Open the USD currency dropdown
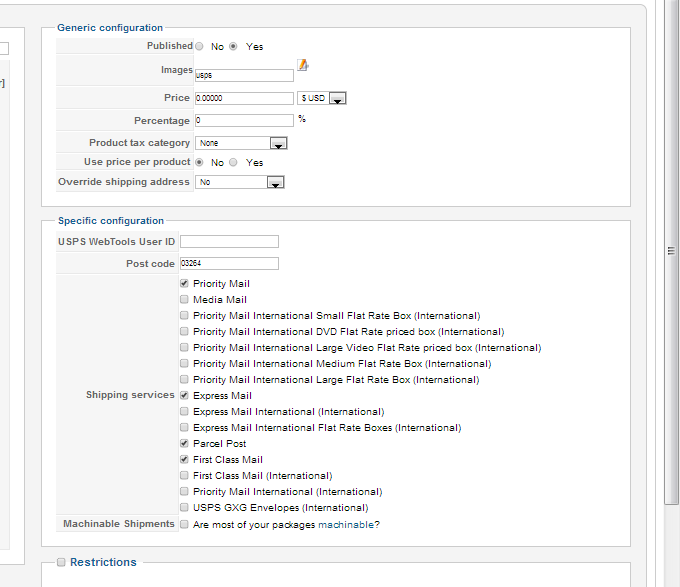Image resolution: width=680 pixels, height=587 pixels. (337, 99)
